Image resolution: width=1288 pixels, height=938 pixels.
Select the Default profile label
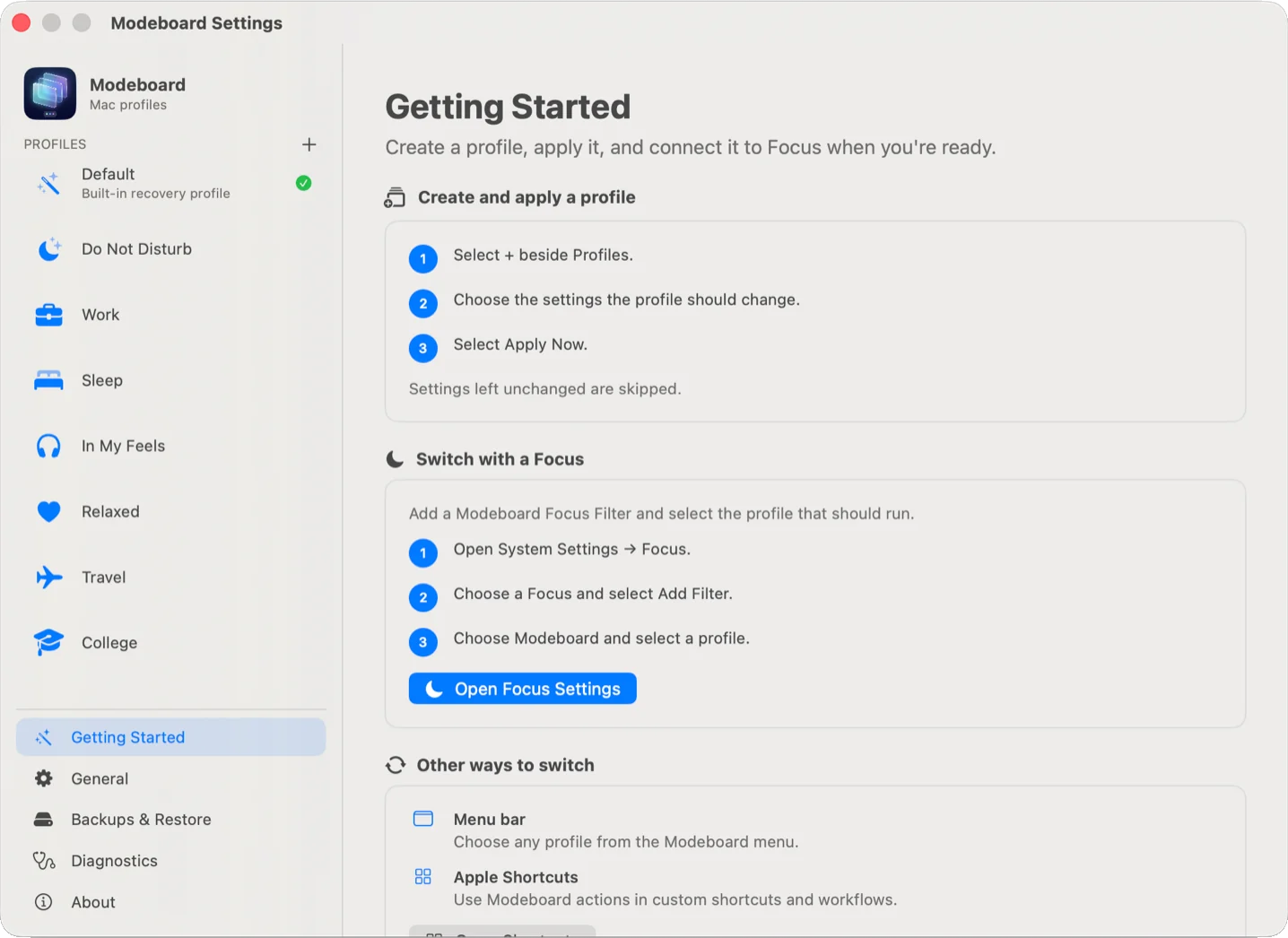[108, 174]
